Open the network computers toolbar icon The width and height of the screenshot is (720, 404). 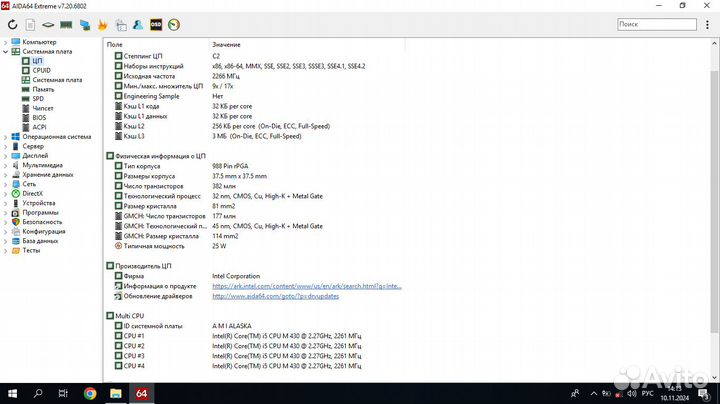point(85,25)
